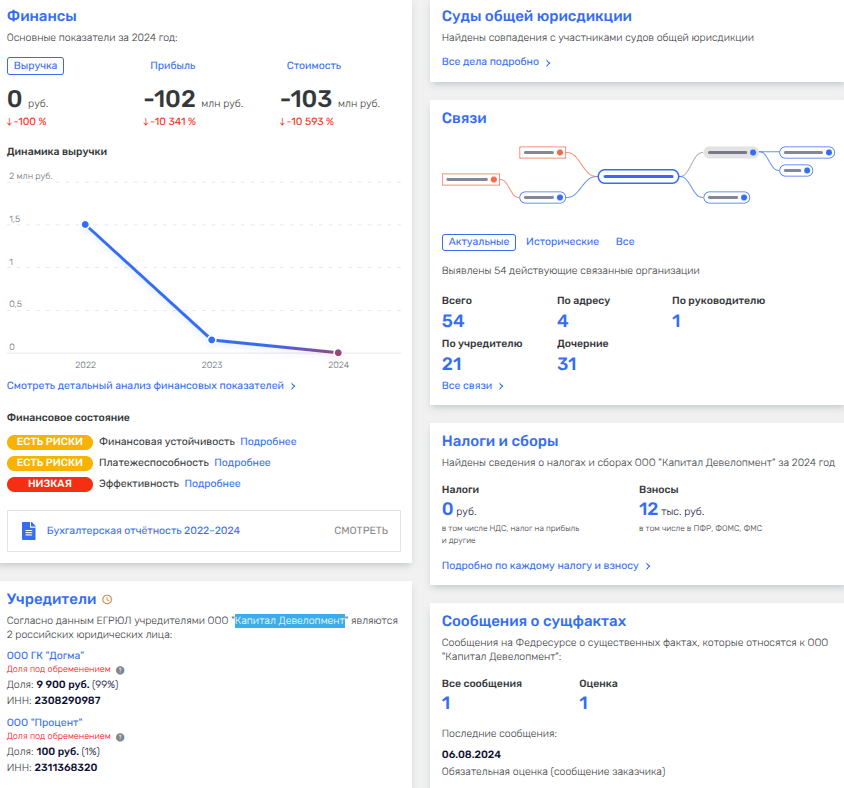The image size is (844, 788).
Task: Click the help icon under ООО ГК "Догма"
Action: point(120,670)
